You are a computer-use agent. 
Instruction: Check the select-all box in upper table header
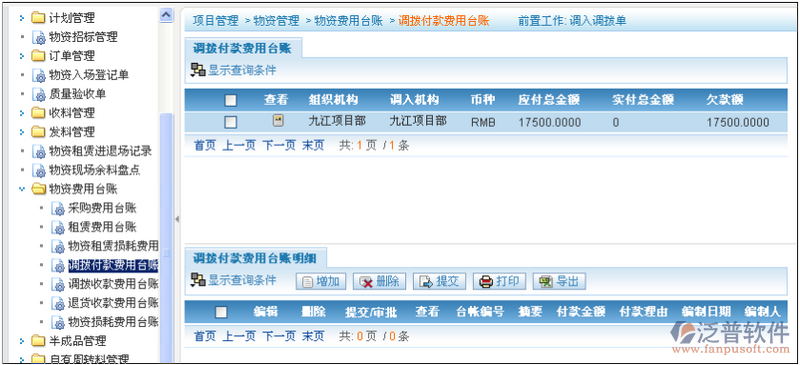[231, 100]
